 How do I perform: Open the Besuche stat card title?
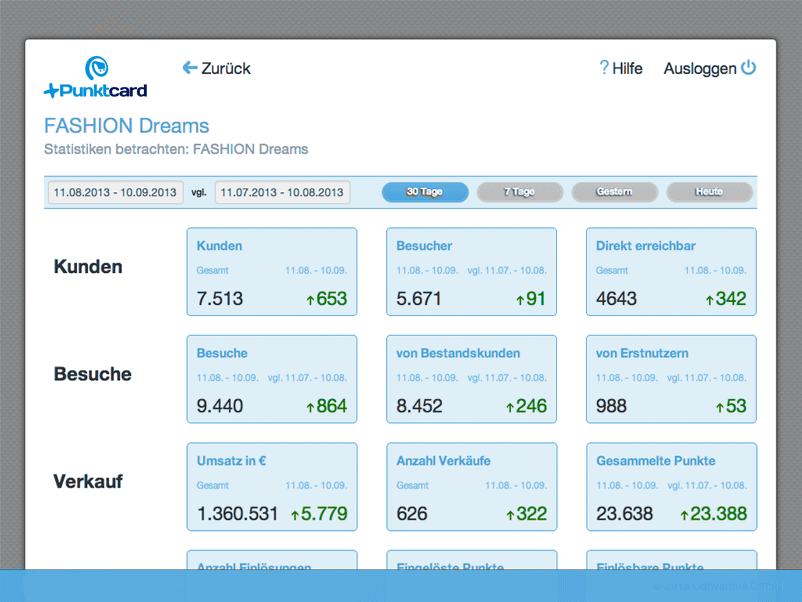pyautogui.click(x=222, y=353)
